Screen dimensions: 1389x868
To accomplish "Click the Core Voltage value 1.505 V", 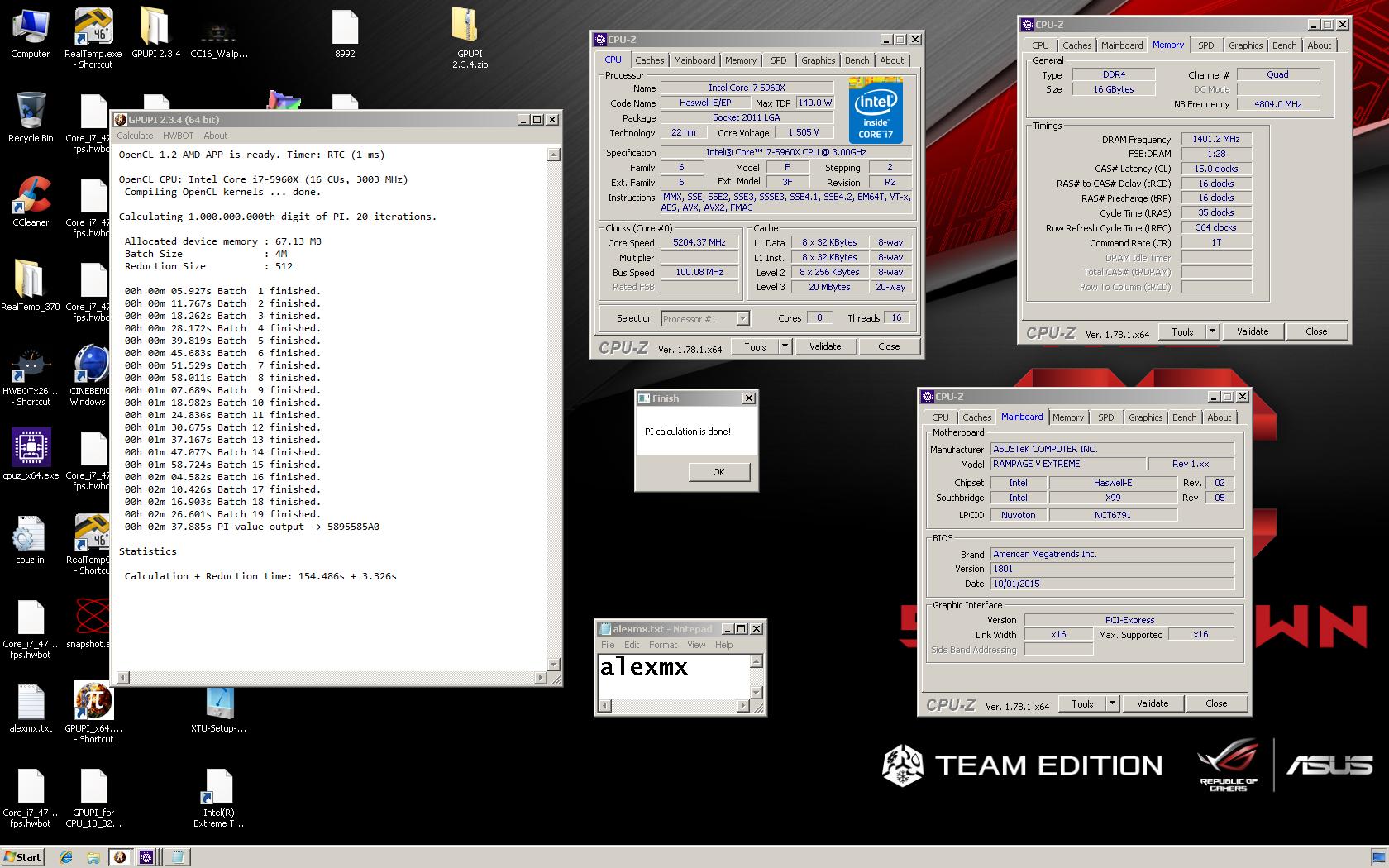I will coord(804,132).
